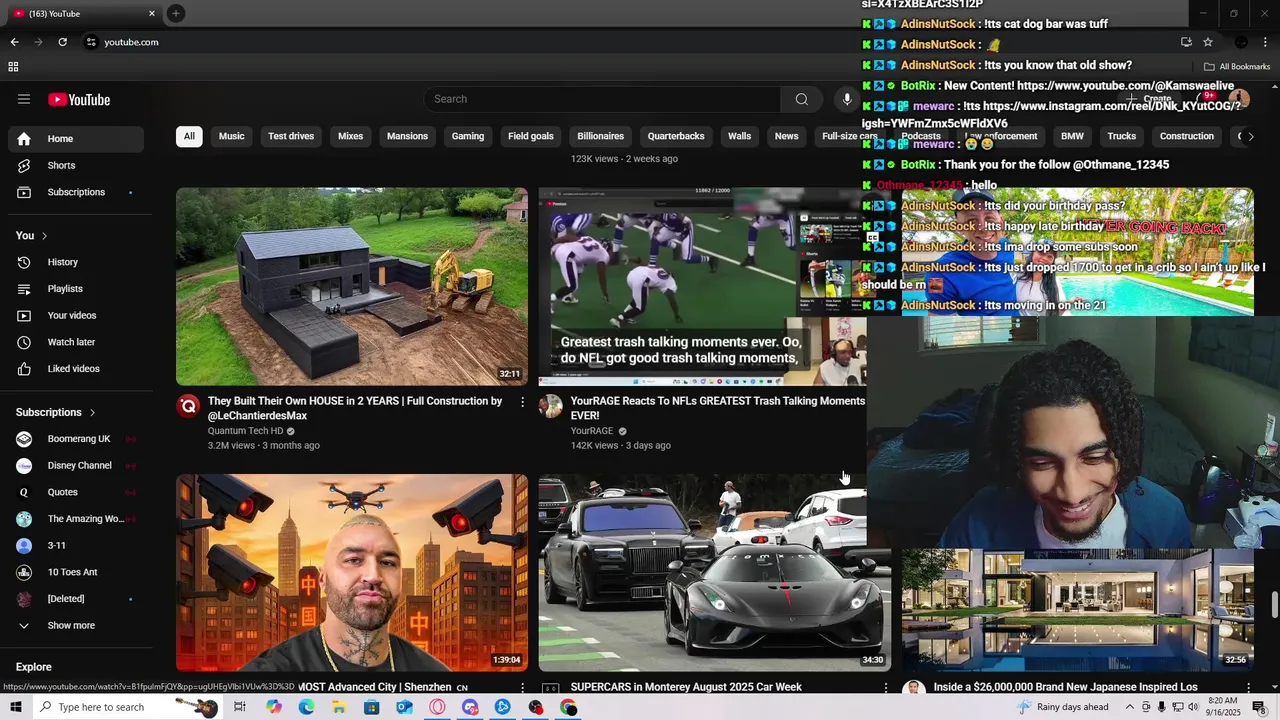Open the browser apps grid icon

pyautogui.click(x=13, y=67)
